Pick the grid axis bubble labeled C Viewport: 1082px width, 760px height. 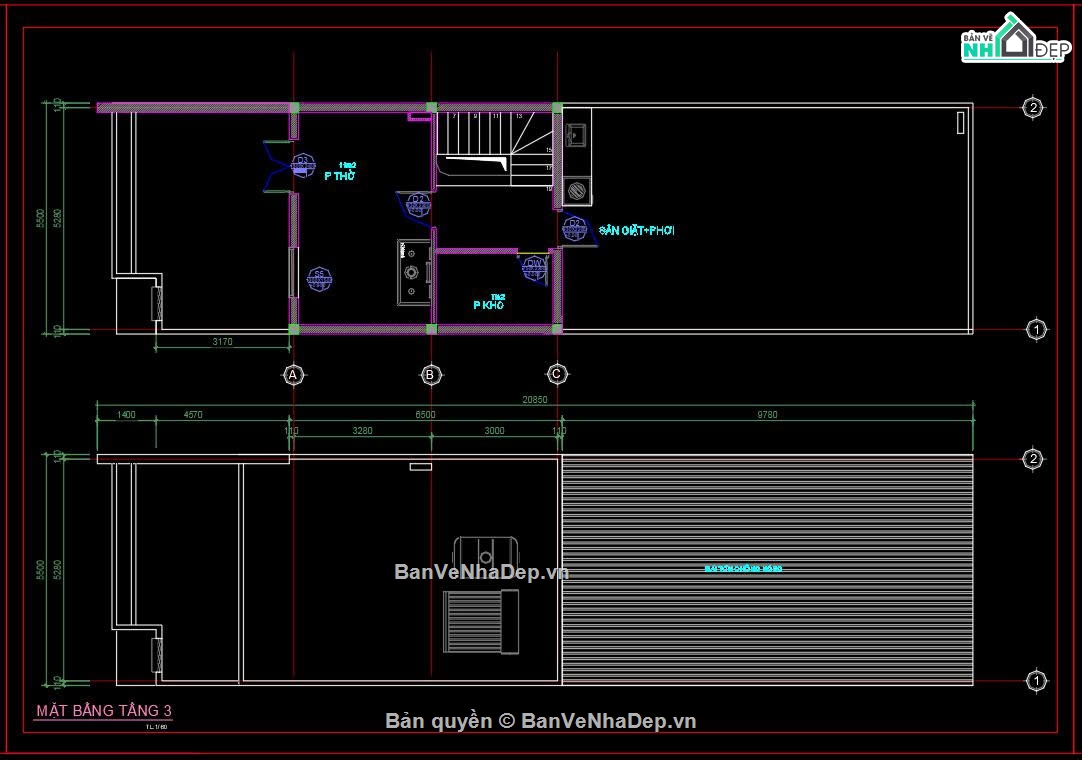tap(557, 374)
